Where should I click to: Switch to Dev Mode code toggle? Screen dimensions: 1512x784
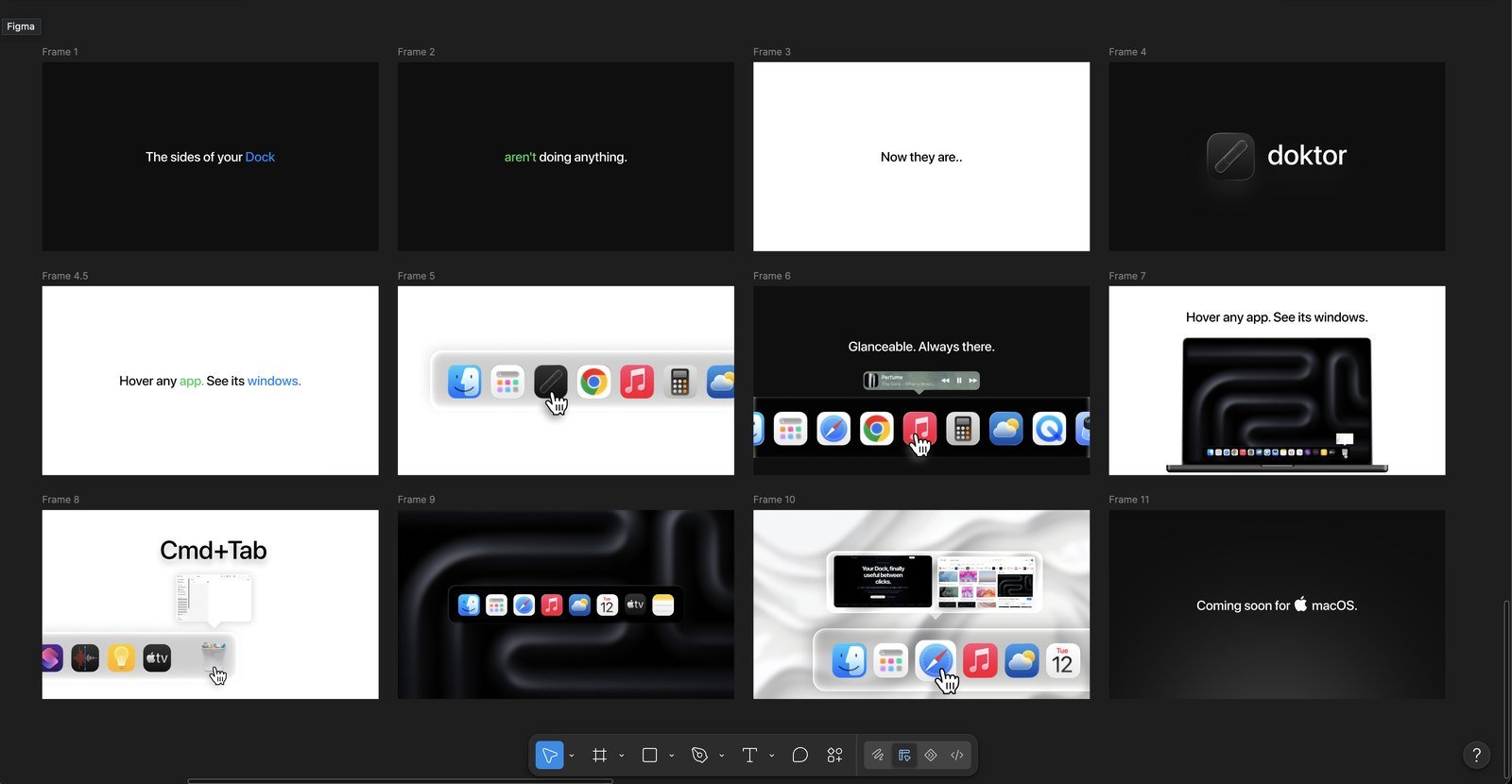pyautogui.click(x=957, y=755)
